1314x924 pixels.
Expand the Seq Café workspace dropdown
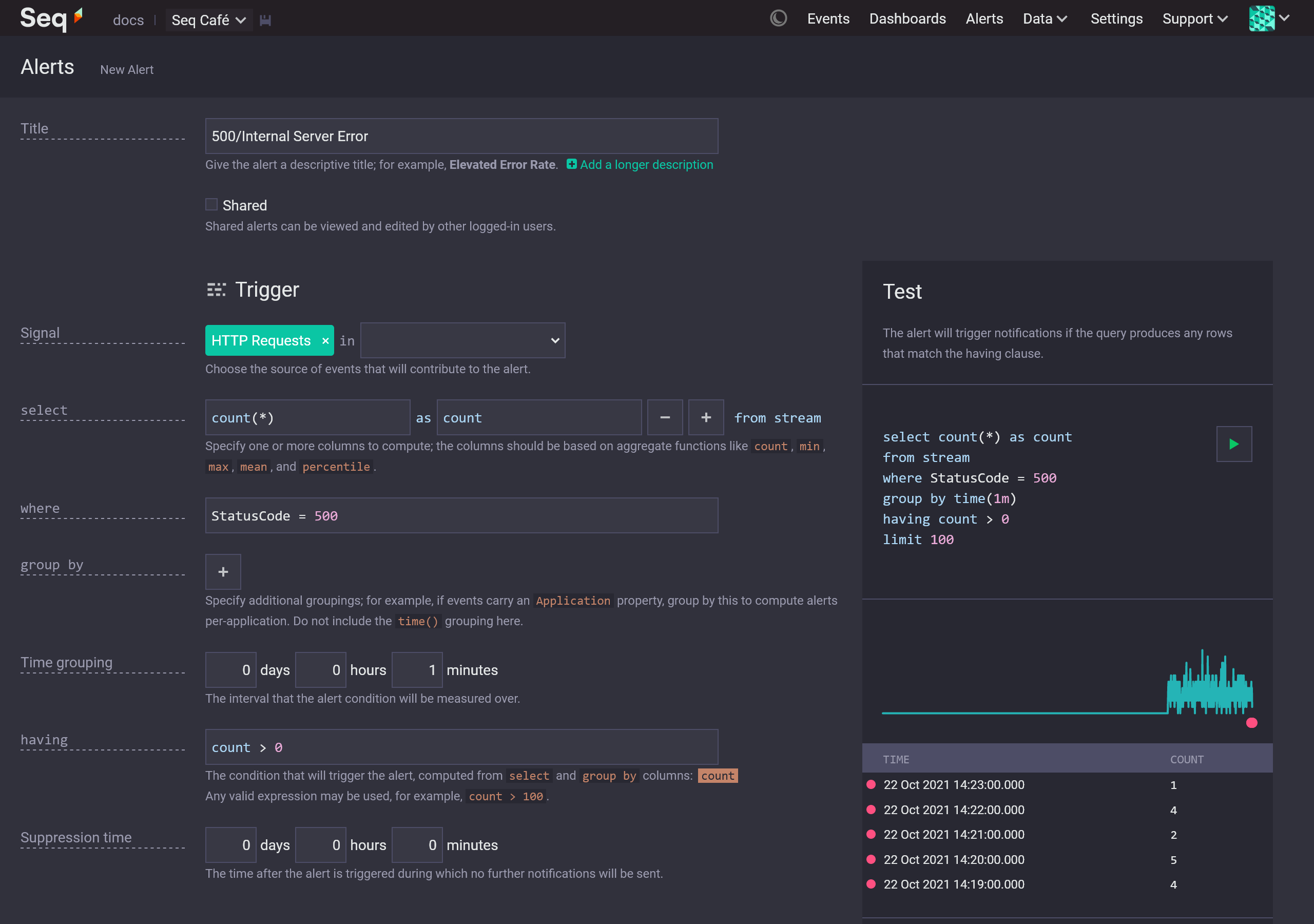coord(209,20)
